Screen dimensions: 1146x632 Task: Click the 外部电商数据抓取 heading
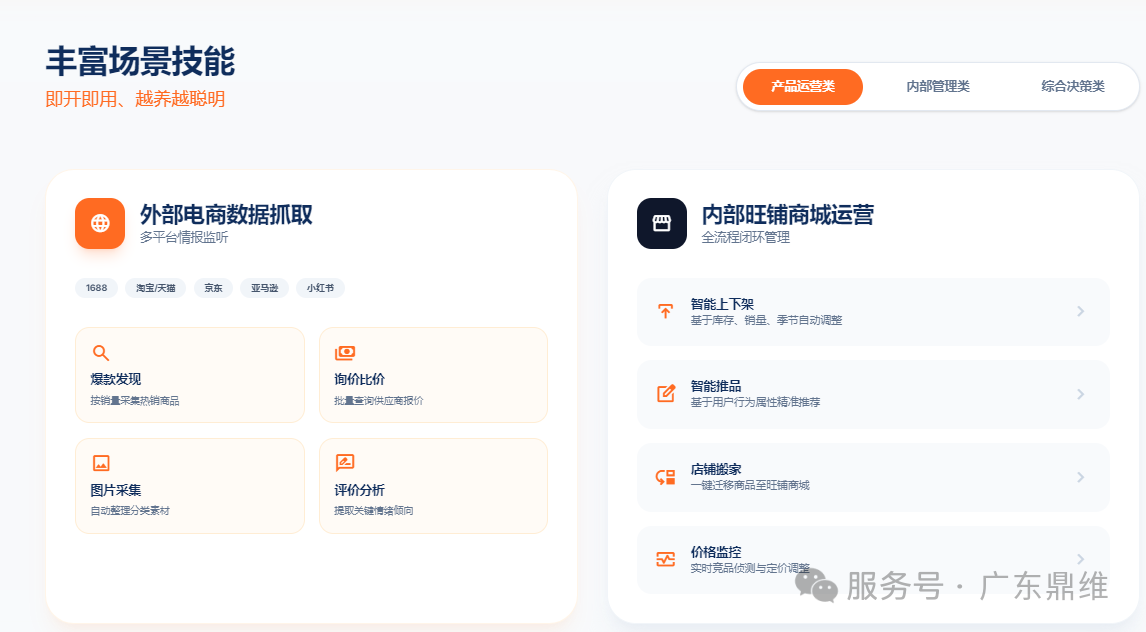tap(226, 215)
